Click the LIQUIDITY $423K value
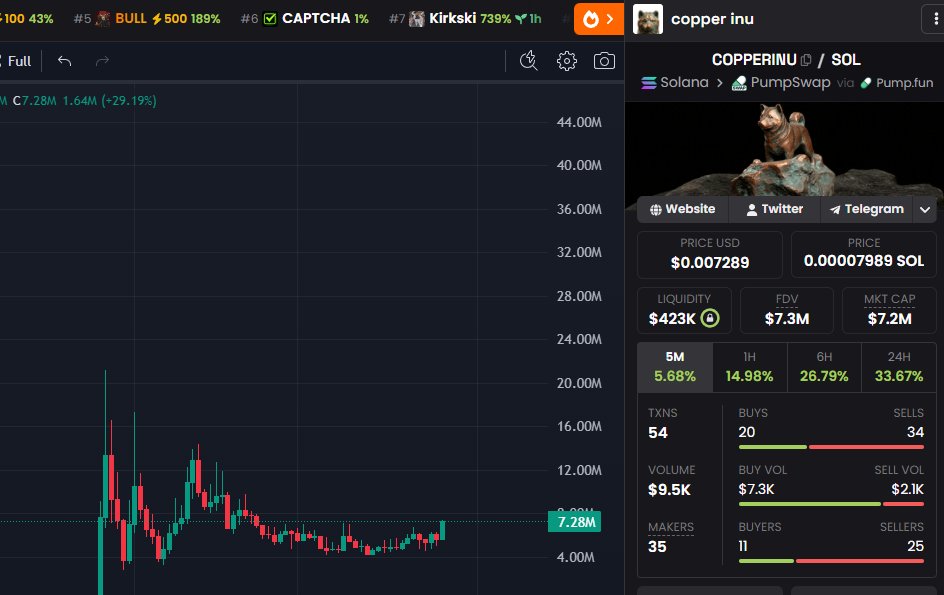 672,319
